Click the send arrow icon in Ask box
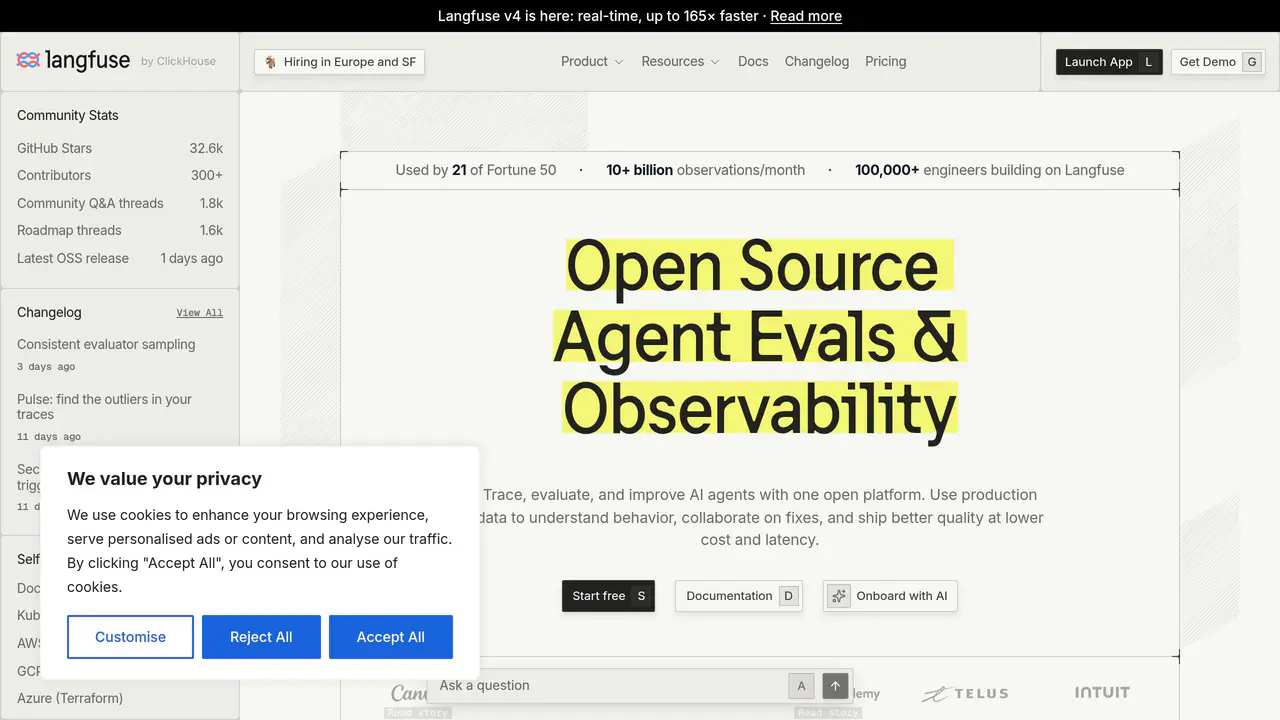 tap(836, 686)
